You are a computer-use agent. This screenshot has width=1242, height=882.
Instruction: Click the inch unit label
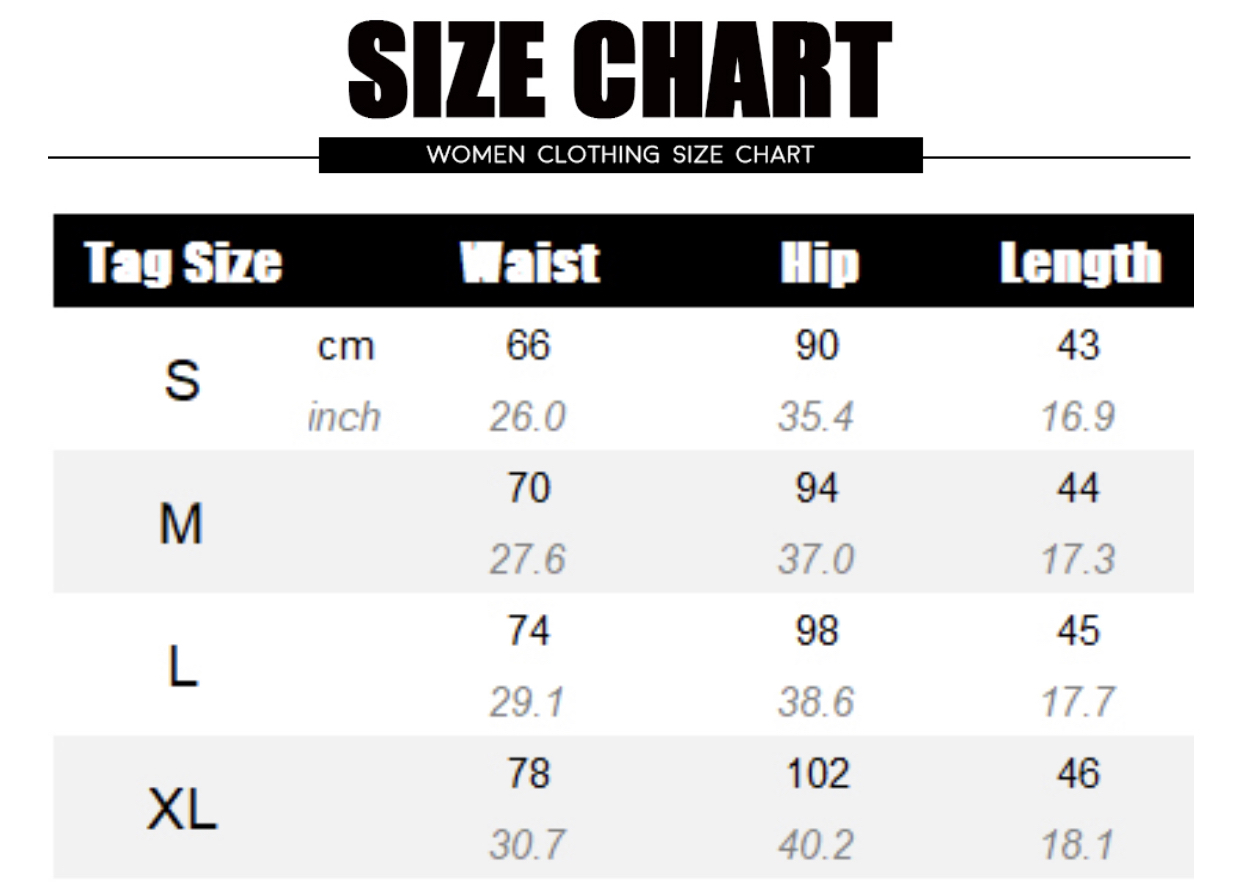pos(344,416)
